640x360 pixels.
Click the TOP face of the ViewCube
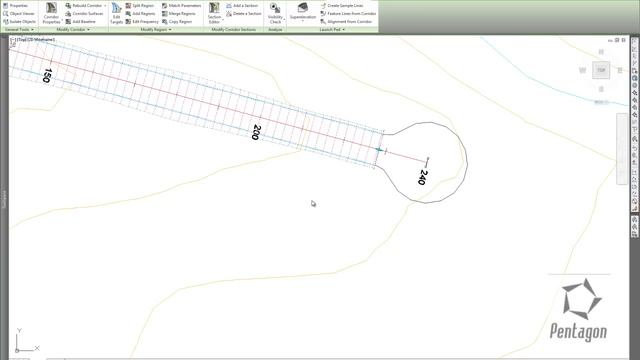601,70
